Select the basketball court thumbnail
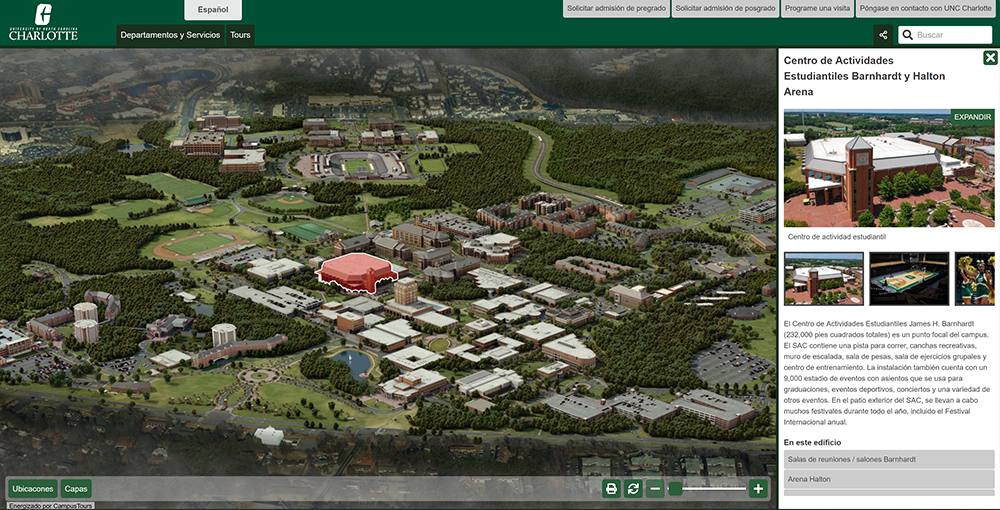The width and height of the screenshot is (1000, 510). (909, 279)
